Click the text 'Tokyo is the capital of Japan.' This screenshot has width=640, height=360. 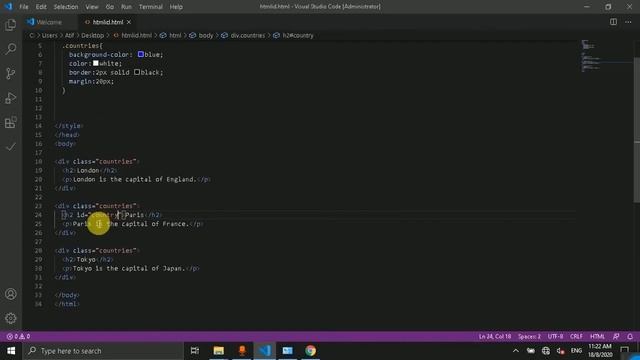tap(129, 268)
